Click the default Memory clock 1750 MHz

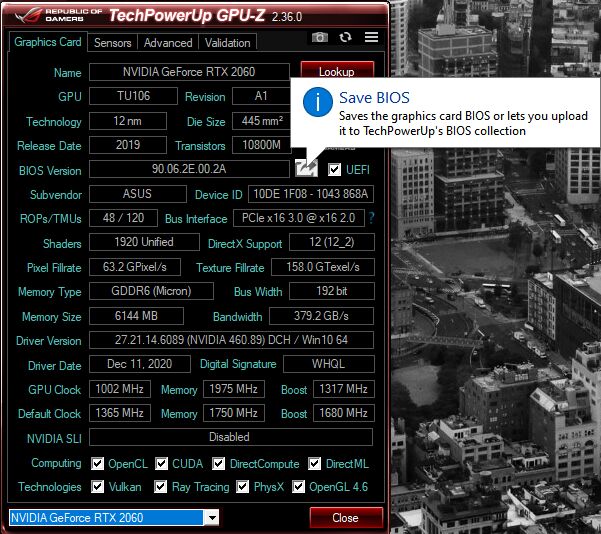[x=233, y=413]
